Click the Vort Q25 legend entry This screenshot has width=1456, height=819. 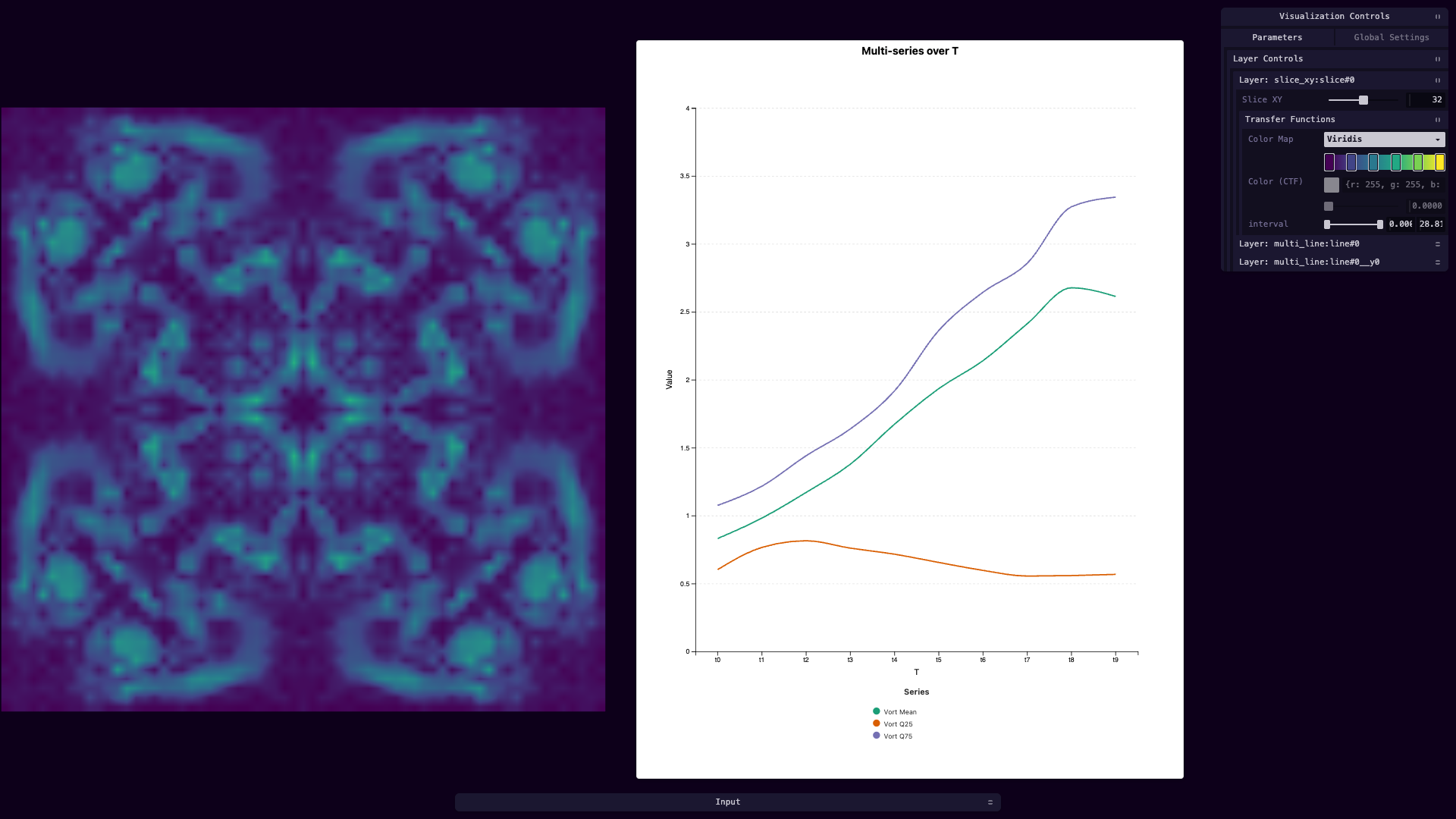[893, 724]
